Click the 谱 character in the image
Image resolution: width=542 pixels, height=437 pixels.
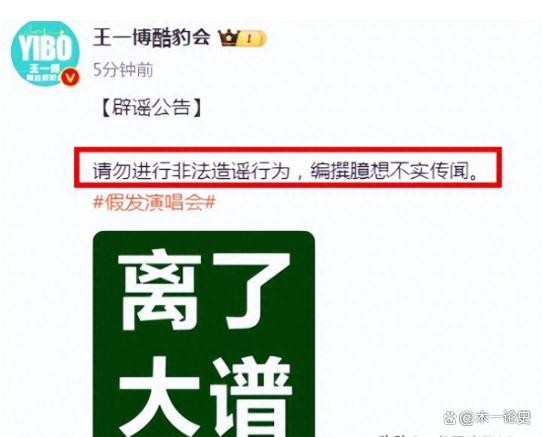pos(254,397)
